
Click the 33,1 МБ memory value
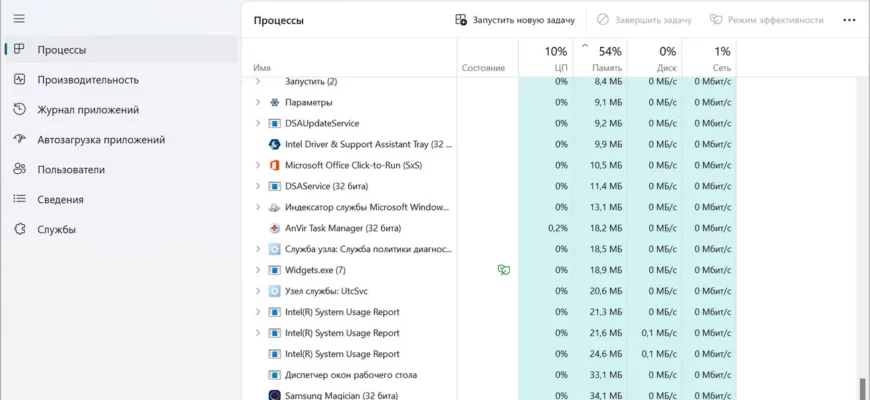tap(606, 375)
